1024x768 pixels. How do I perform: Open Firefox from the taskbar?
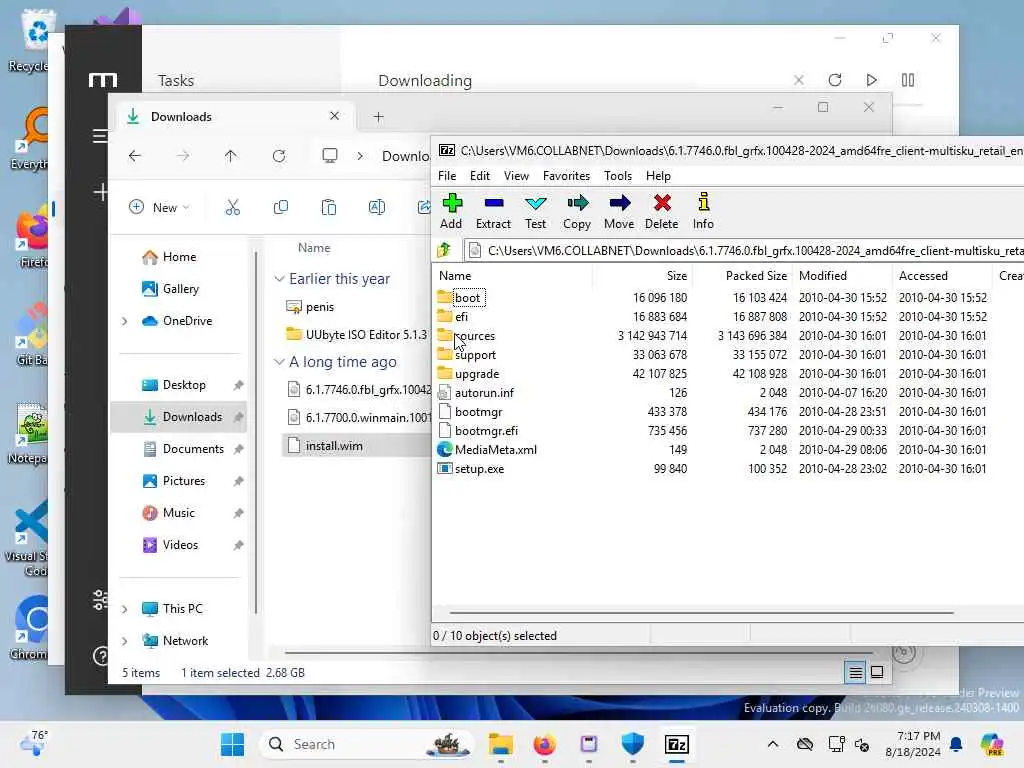(x=544, y=744)
